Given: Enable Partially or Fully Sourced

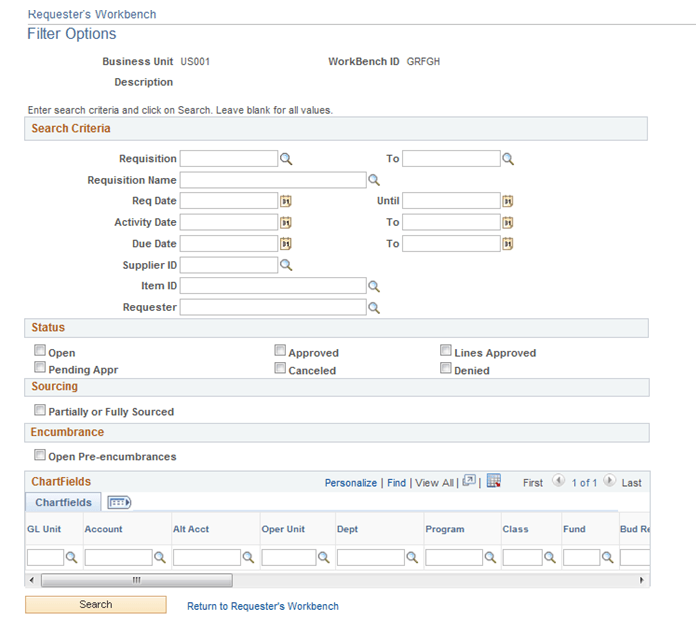Looking at the screenshot, I should (x=40, y=410).
